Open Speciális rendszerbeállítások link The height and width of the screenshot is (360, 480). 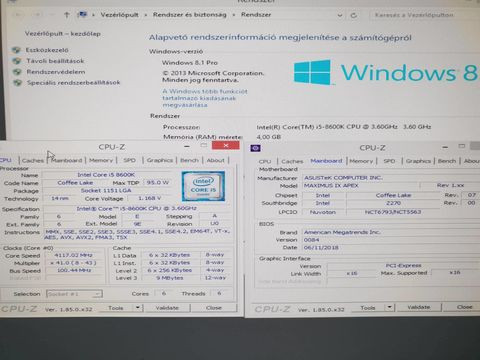(73, 83)
